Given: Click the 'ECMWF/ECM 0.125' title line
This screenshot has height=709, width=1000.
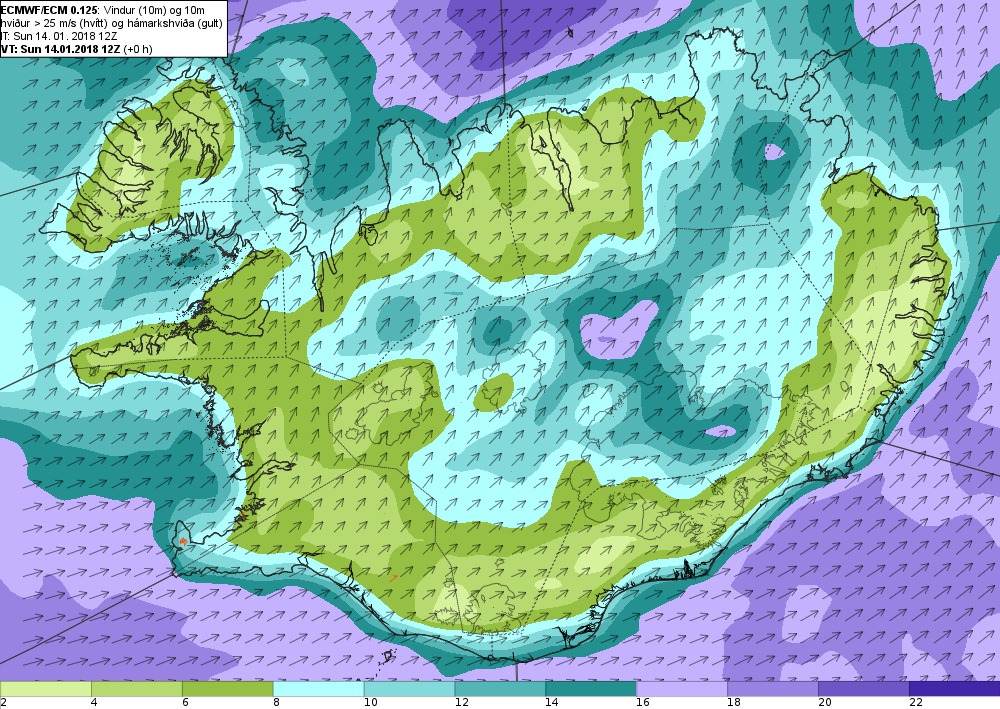Looking at the screenshot, I should pyautogui.click(x=103, y=10).
